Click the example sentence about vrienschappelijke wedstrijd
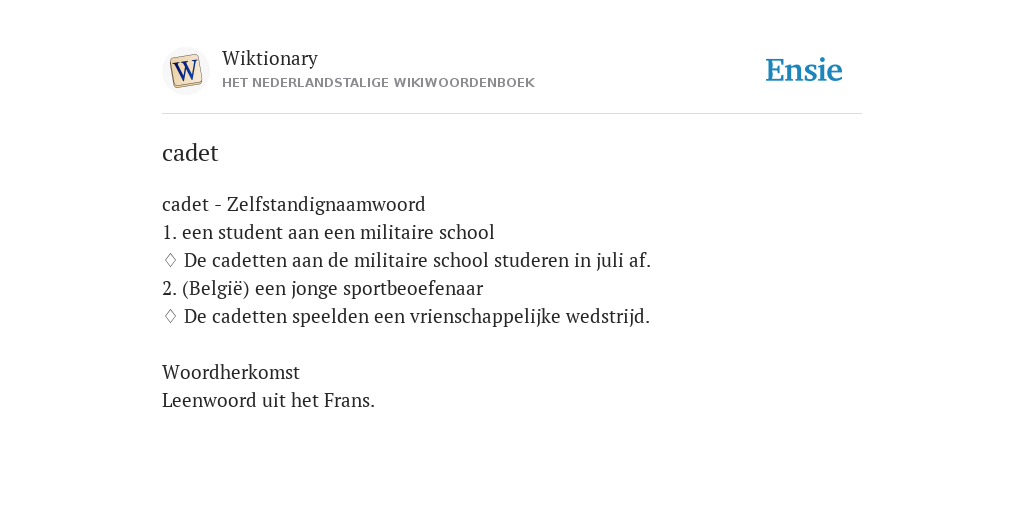Viewport: 1024px width, 512px height. tap(417, 317)
